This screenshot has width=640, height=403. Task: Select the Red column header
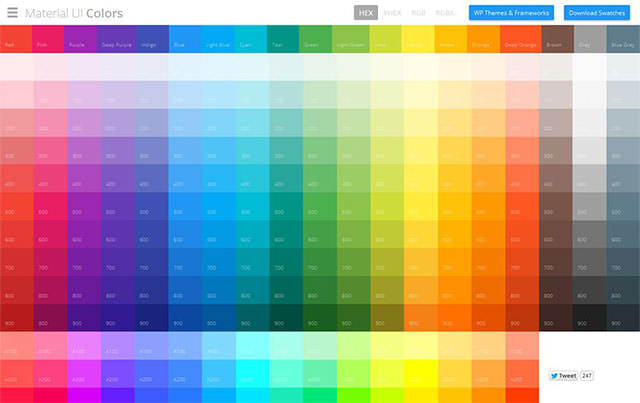(16, 39)
